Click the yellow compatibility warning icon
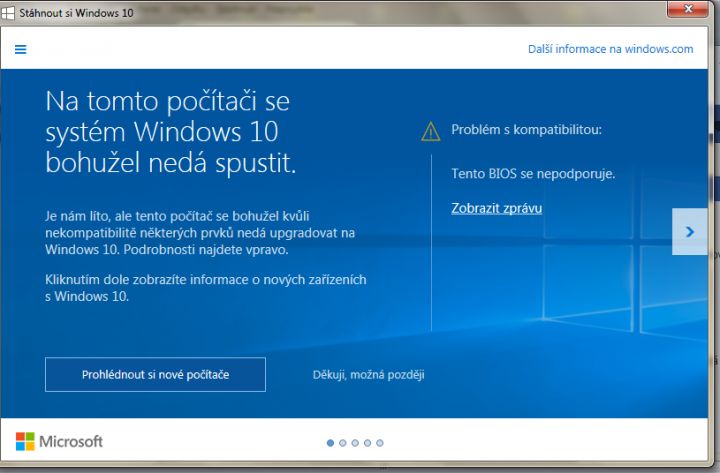The image size is (720, 473). [x=431, y=131]
